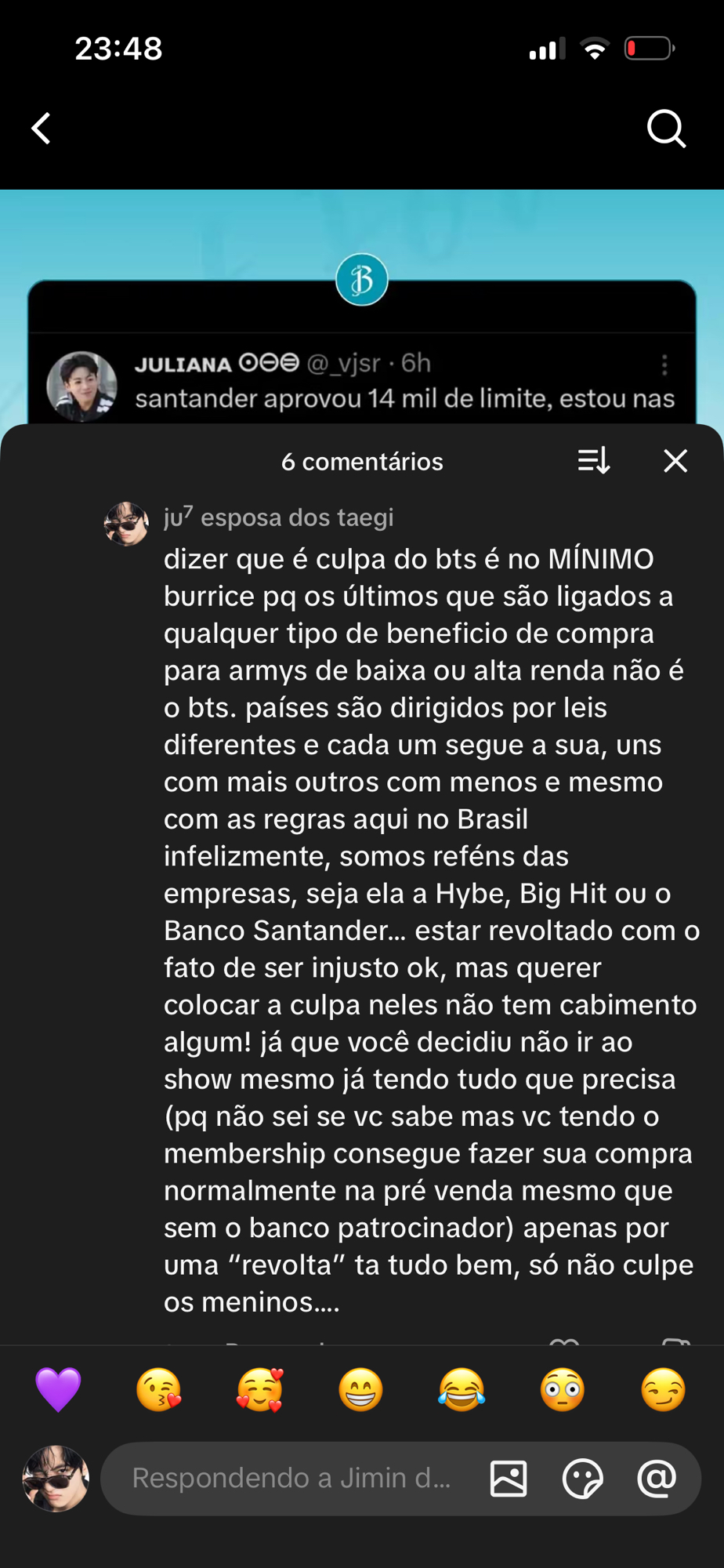Image resolution: width=724 pixels, height=1568 pixels.
Task: Insert the smiling hearts face emoji
Action: [x=260, y=1389]
